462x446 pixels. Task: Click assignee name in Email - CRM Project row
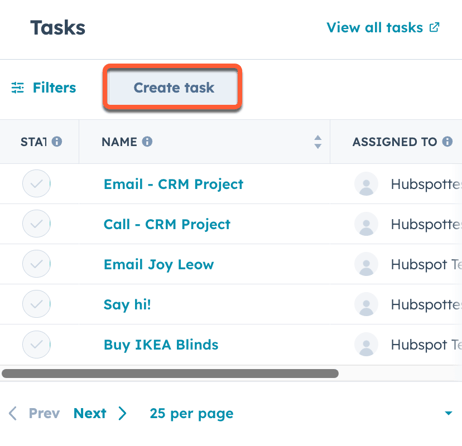[426, 184]
